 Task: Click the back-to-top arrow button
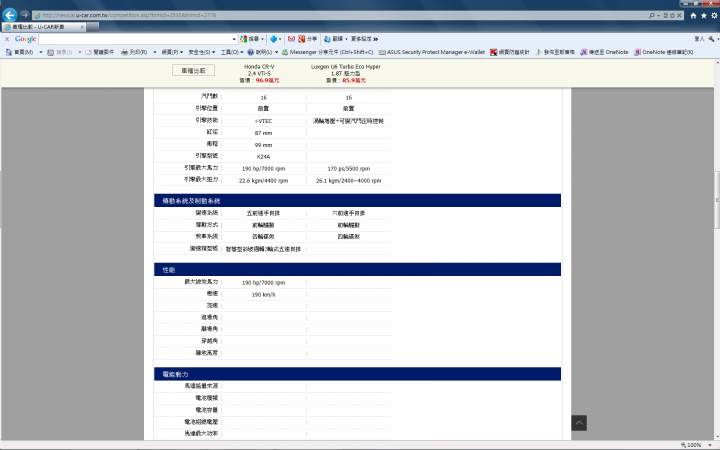point(579,423)
